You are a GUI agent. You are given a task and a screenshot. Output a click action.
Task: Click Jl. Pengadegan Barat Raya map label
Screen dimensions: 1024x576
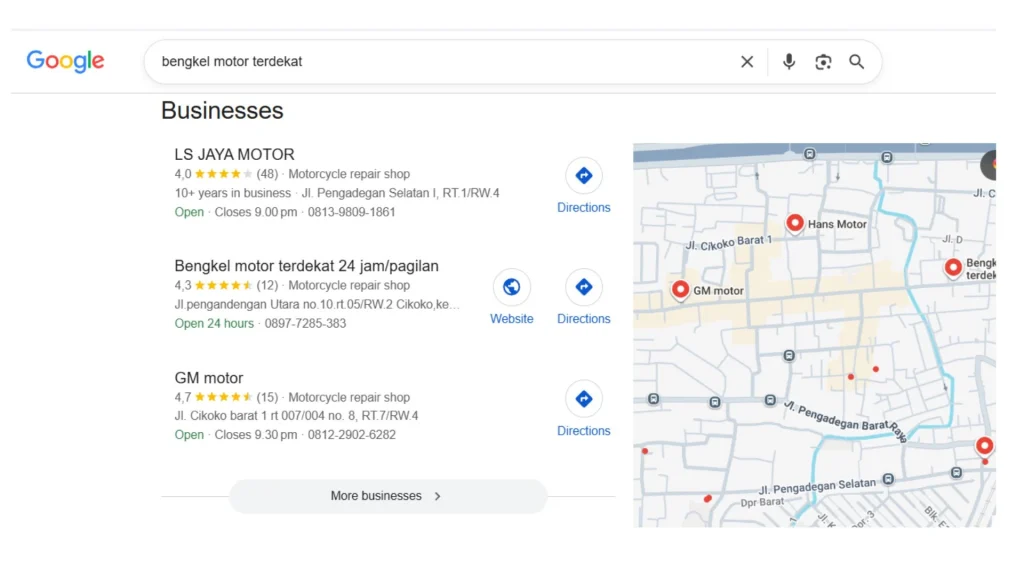(x=845, y=421)
